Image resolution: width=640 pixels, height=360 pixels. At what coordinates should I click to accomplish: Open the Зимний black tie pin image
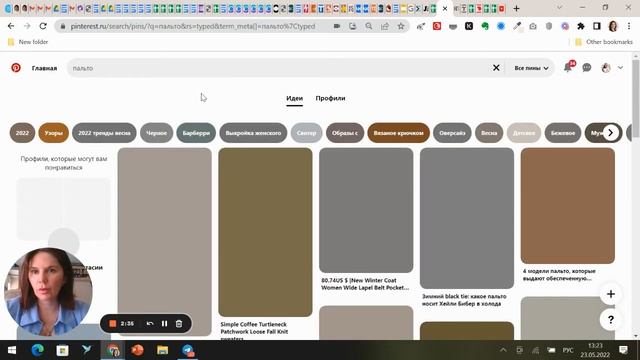click(x=467, y=218)
